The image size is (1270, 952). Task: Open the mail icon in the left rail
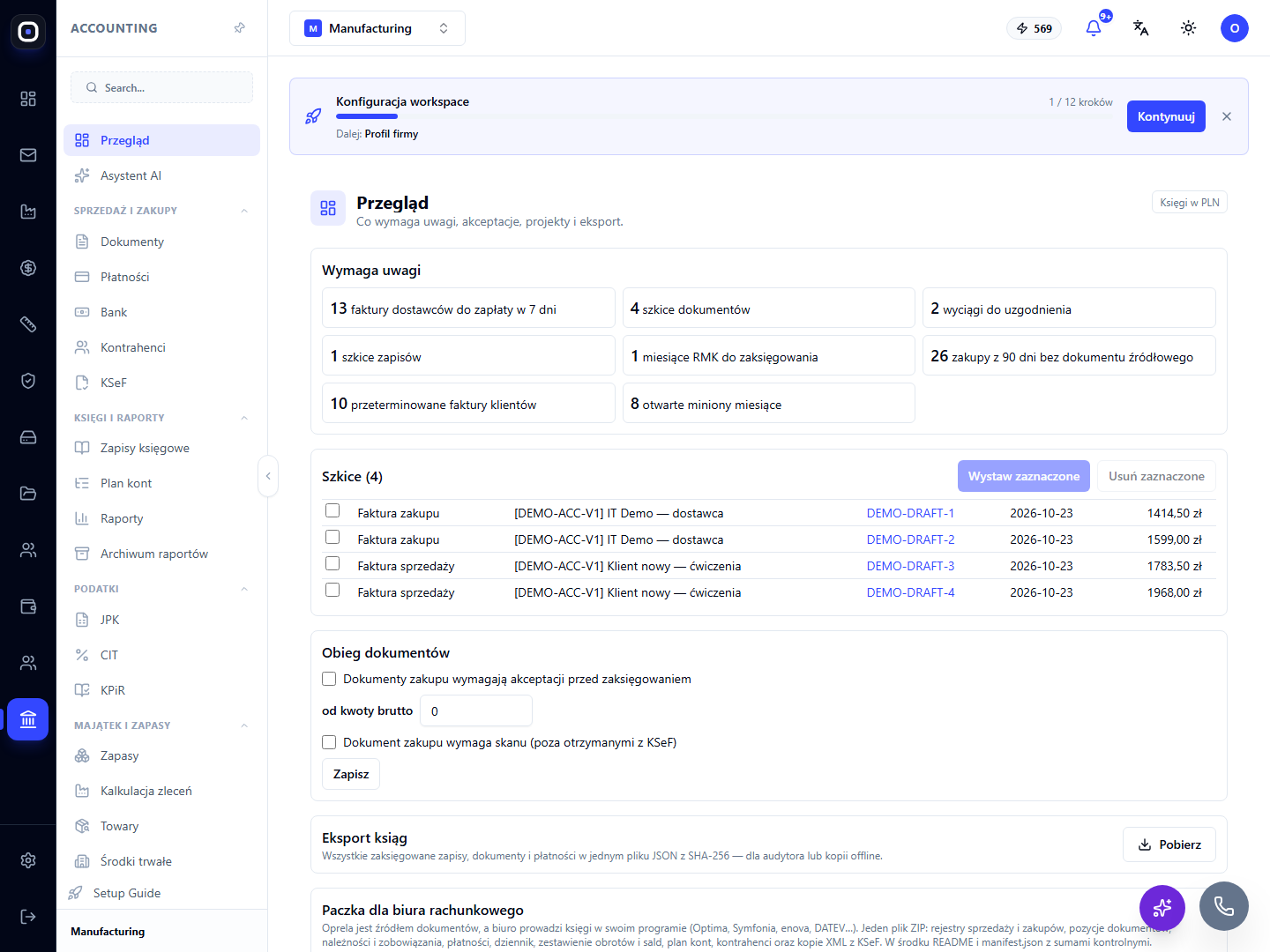[28, 155]
